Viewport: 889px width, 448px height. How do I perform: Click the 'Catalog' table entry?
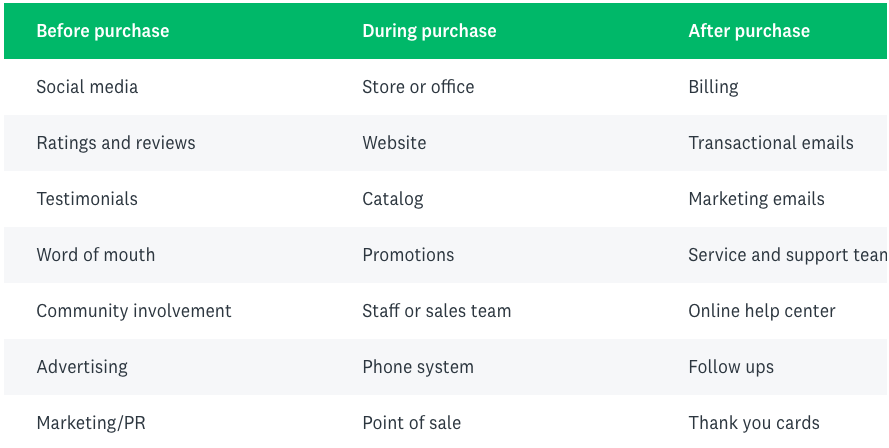click(x=393, y=199)
